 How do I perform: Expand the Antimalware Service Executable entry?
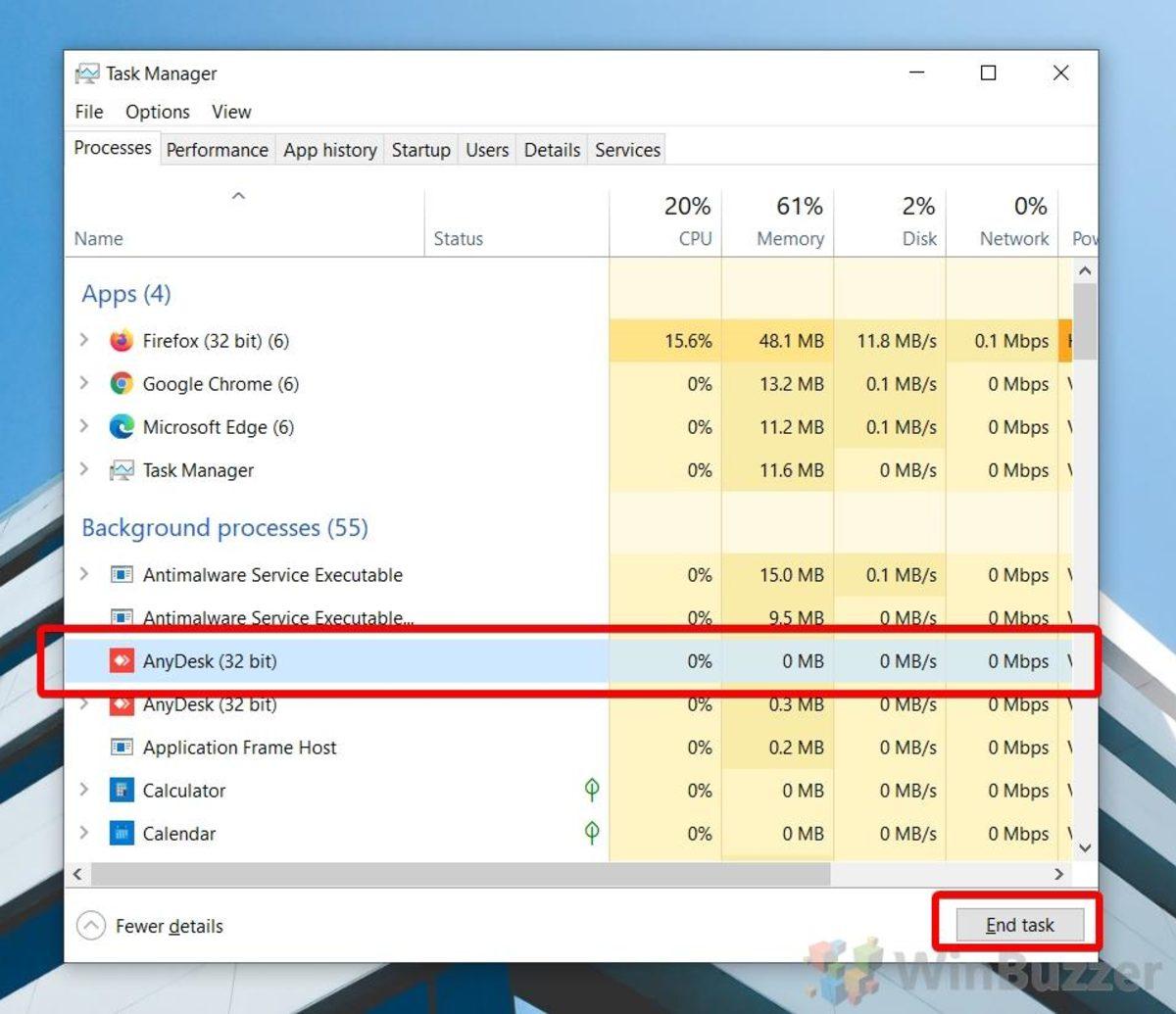[84, 575]
